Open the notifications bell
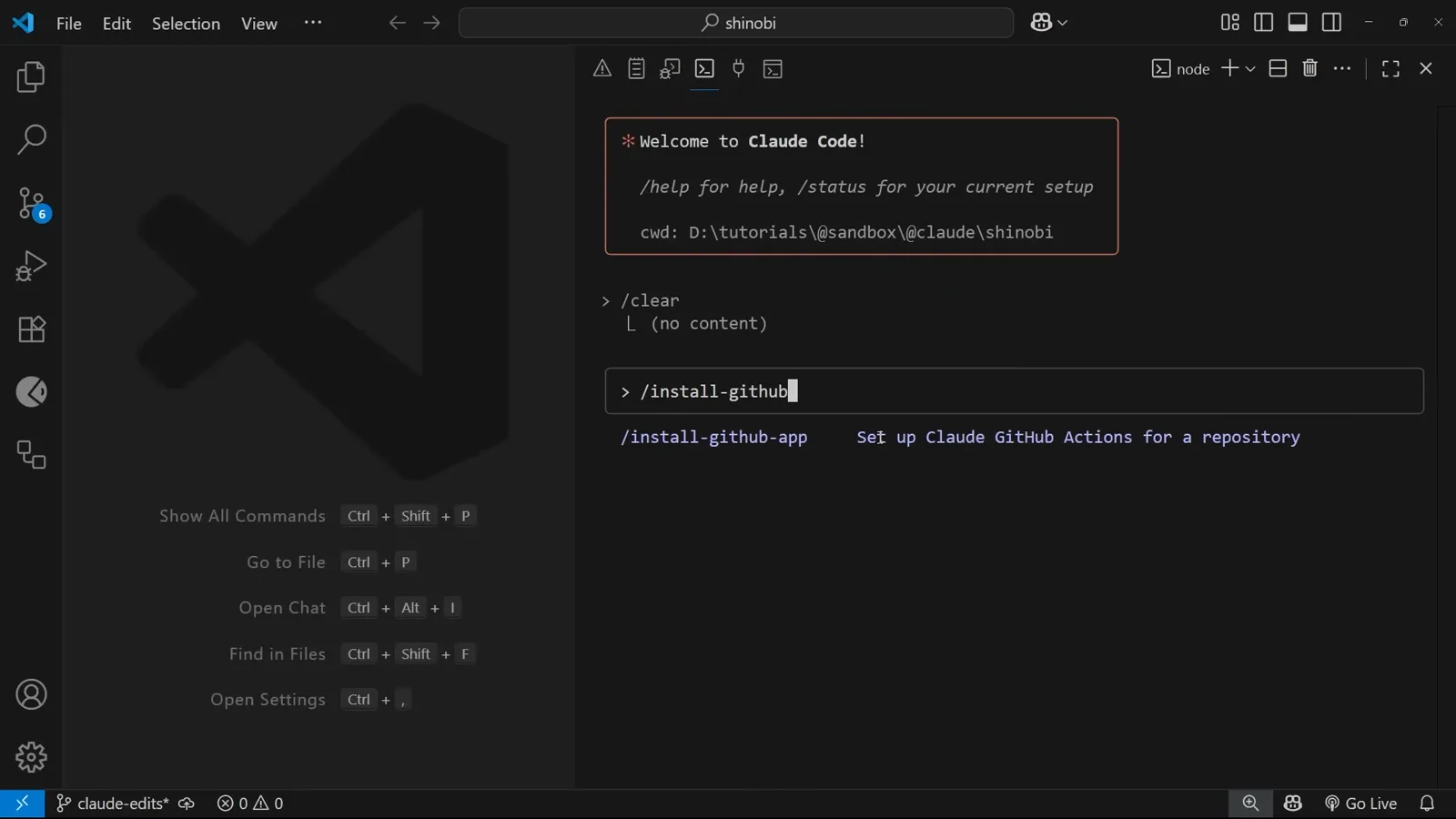Screen dimensions: 1456x819 click(x=1427, y=804)
